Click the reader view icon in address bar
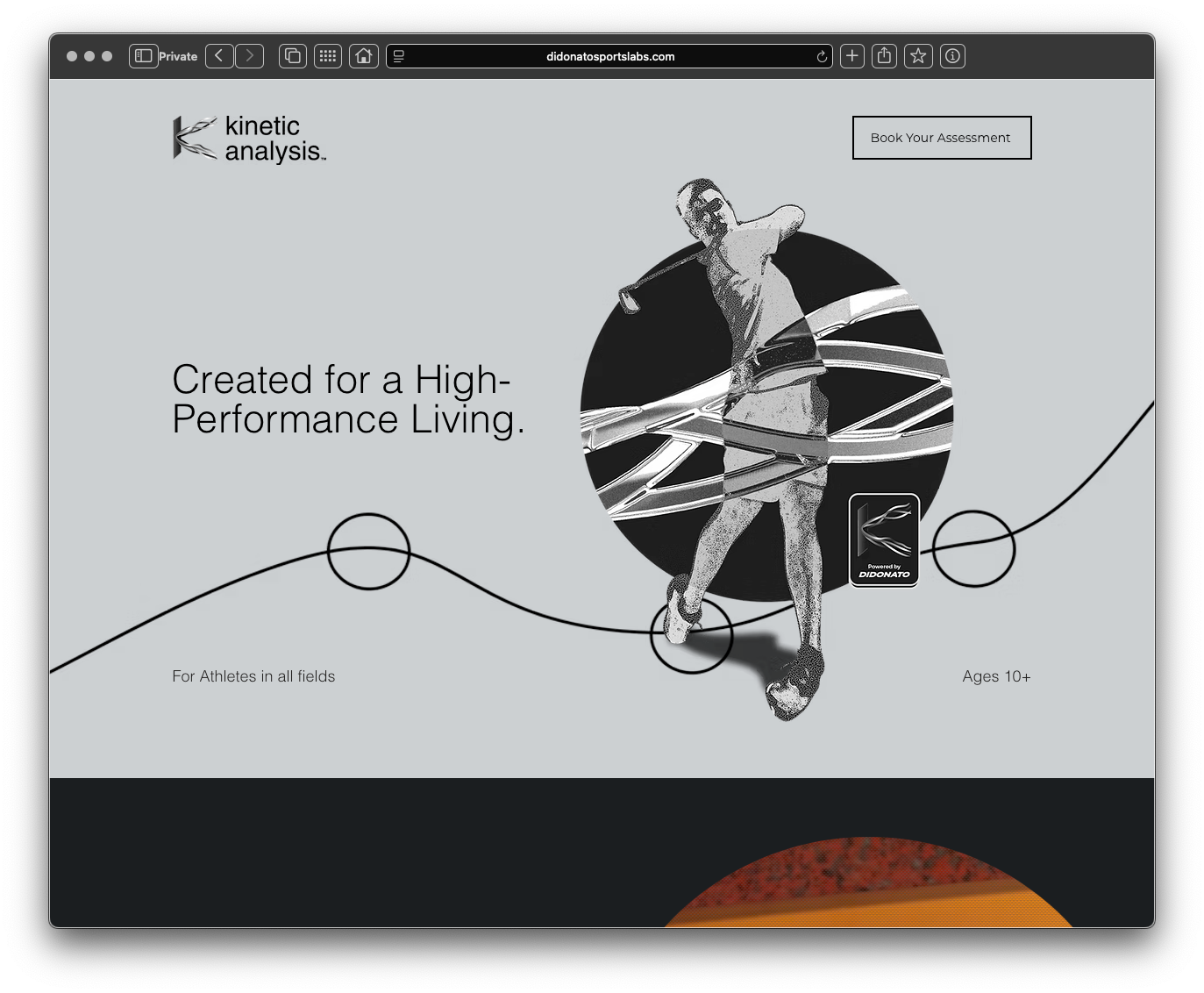Screen dimensions: 1204x993 click(399, 56)
